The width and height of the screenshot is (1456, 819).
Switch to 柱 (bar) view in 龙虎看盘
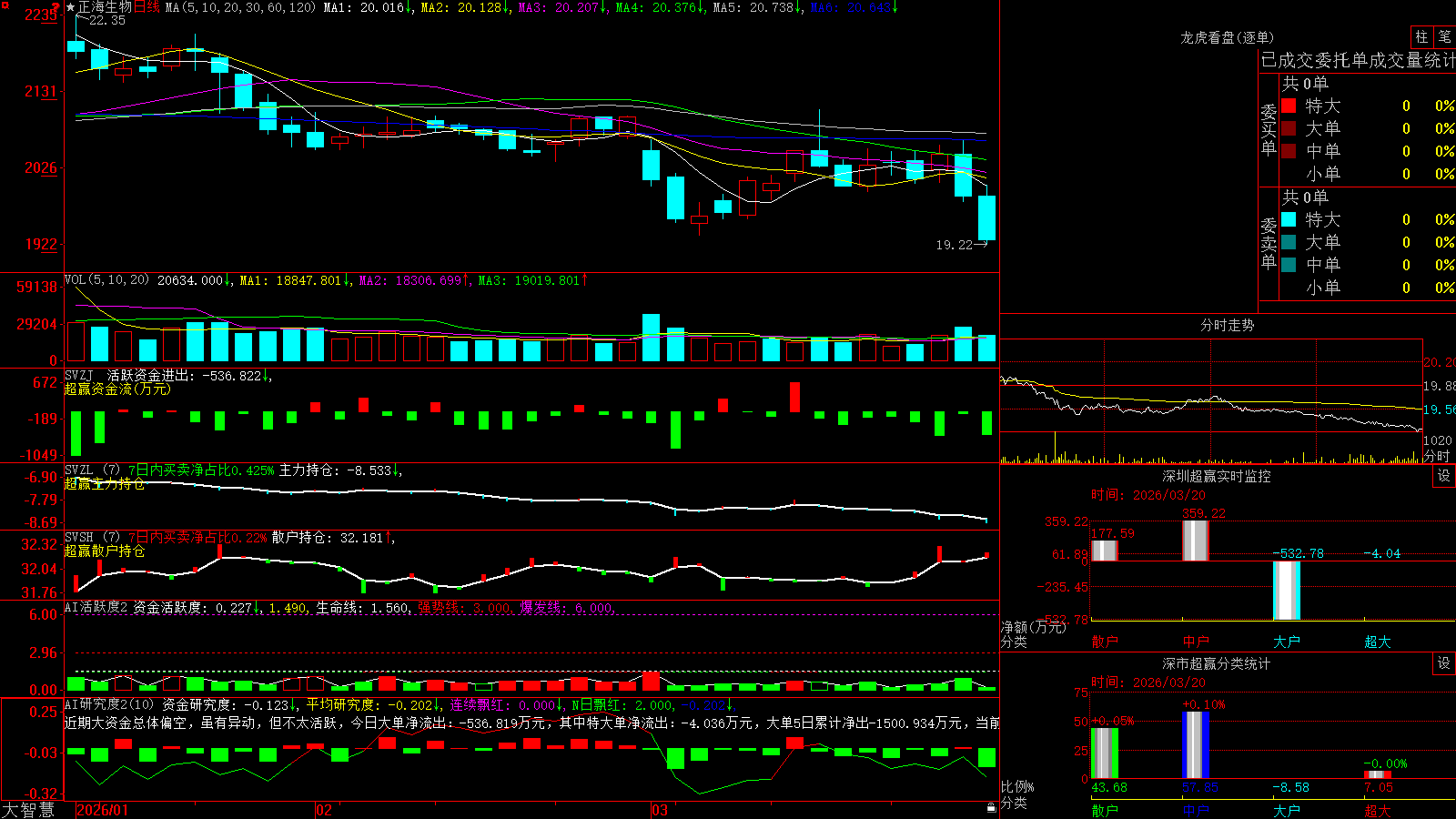pos(1421,36)
